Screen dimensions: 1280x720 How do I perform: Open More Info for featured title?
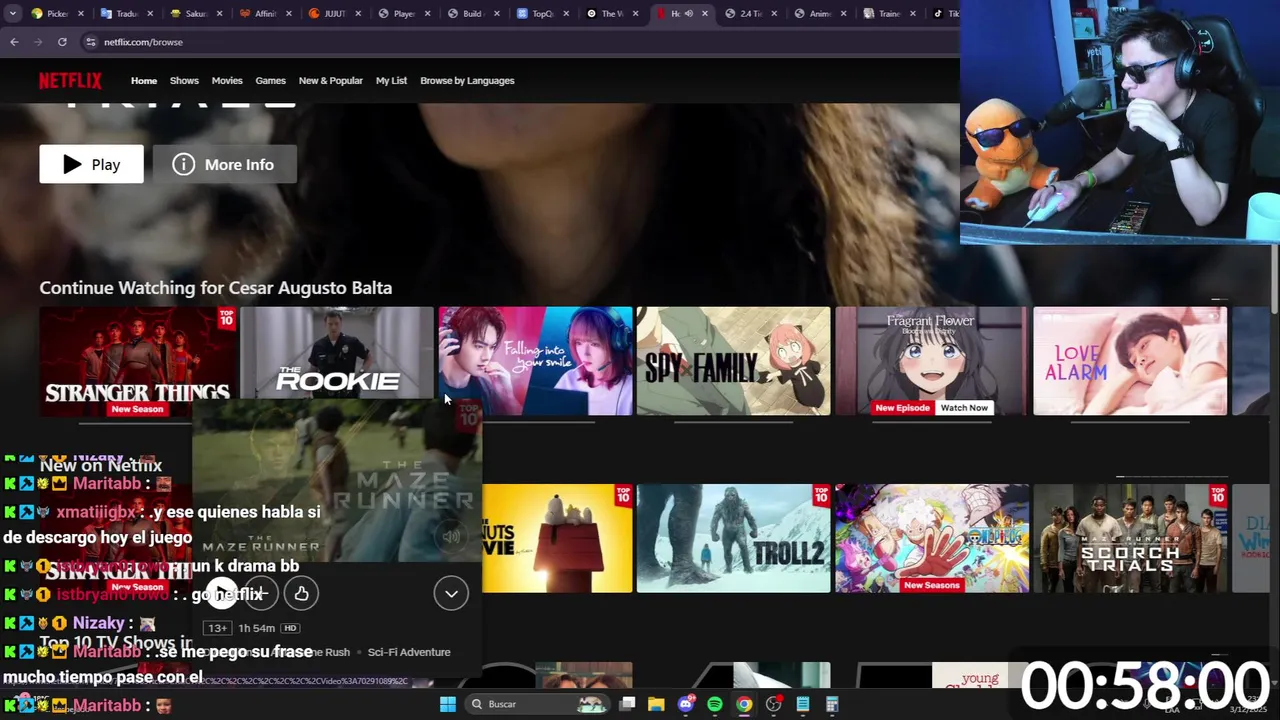(225, 164)
